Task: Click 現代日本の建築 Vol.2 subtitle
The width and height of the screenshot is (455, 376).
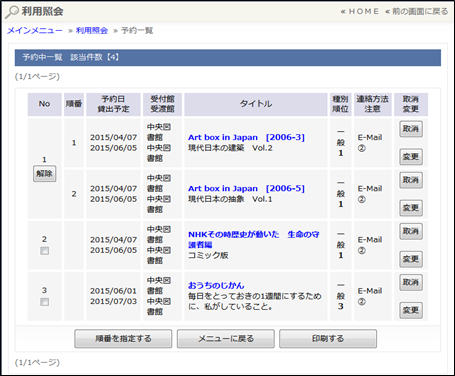Action: click(x=230, y=148)
